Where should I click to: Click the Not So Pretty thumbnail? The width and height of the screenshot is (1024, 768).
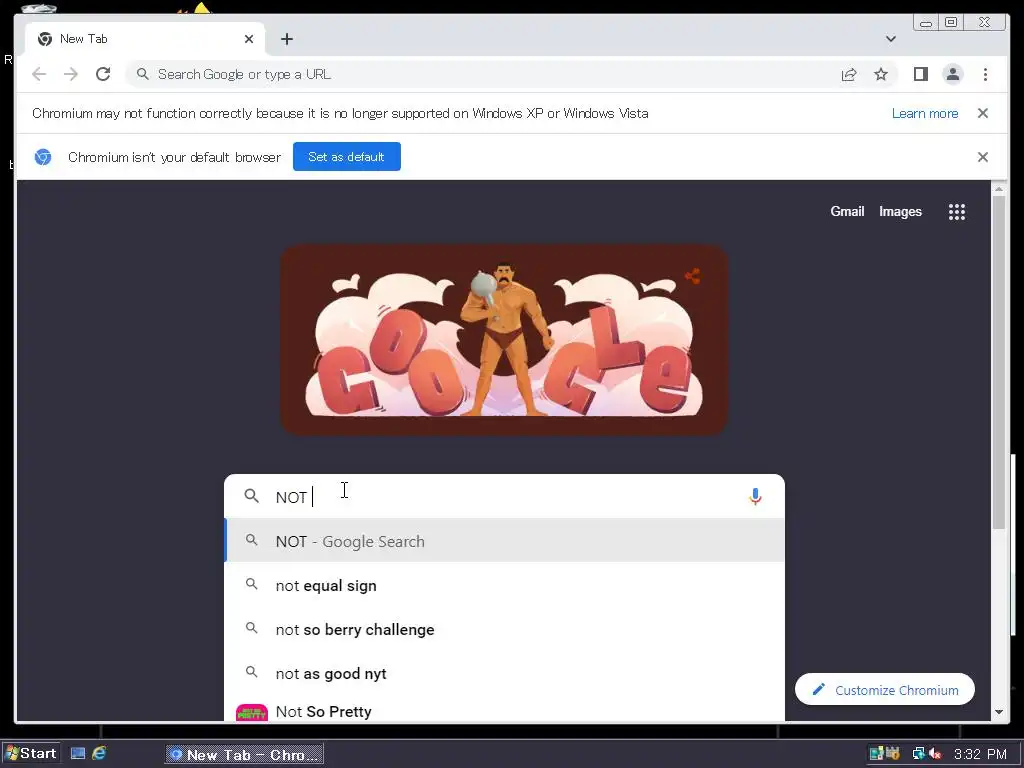251,712
